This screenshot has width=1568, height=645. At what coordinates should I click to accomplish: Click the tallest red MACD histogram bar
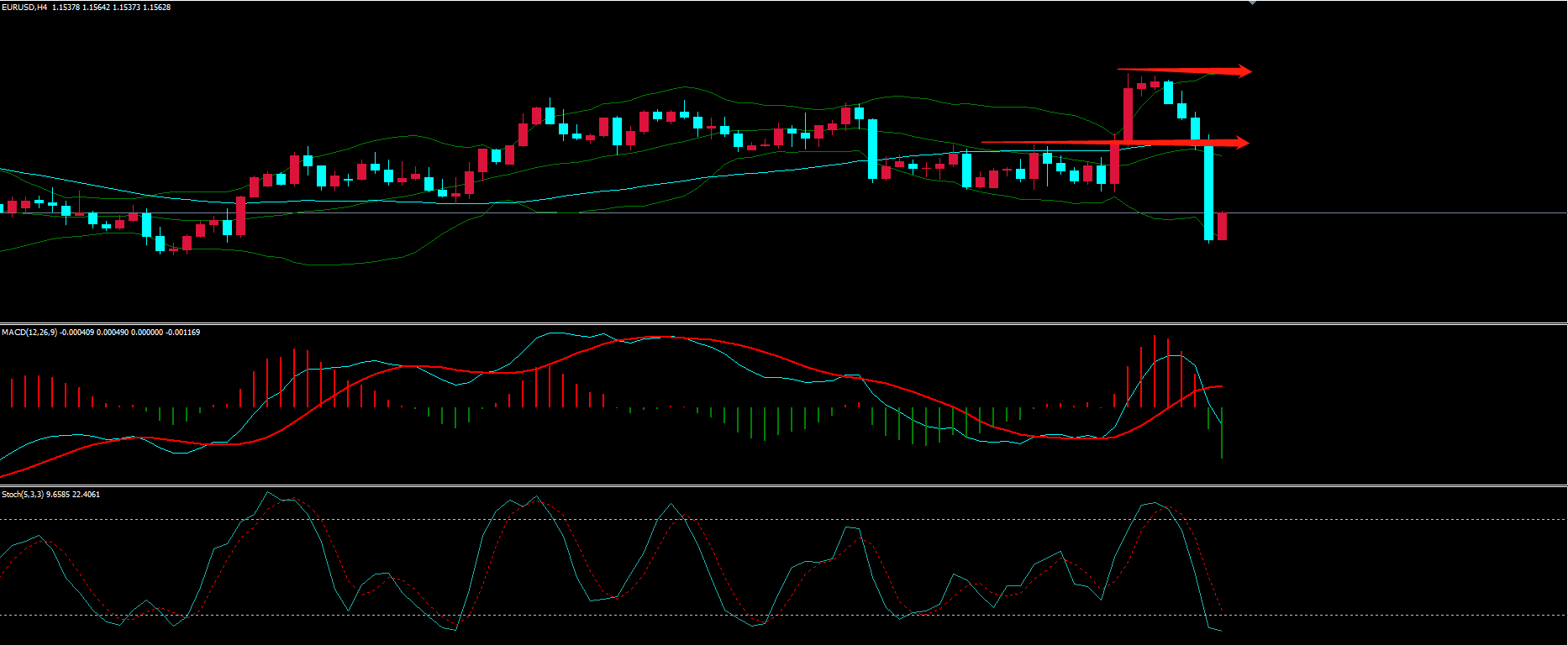(1155, 370)
